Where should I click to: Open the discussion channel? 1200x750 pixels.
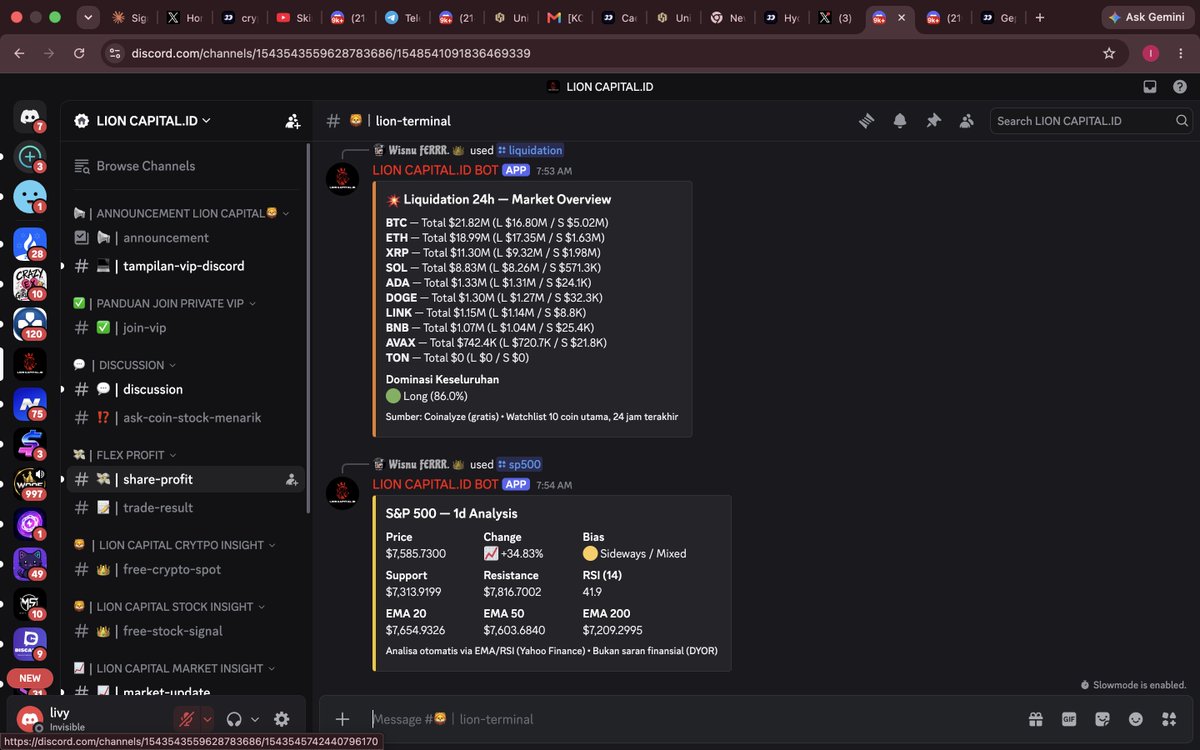click(x=186, y=389)
